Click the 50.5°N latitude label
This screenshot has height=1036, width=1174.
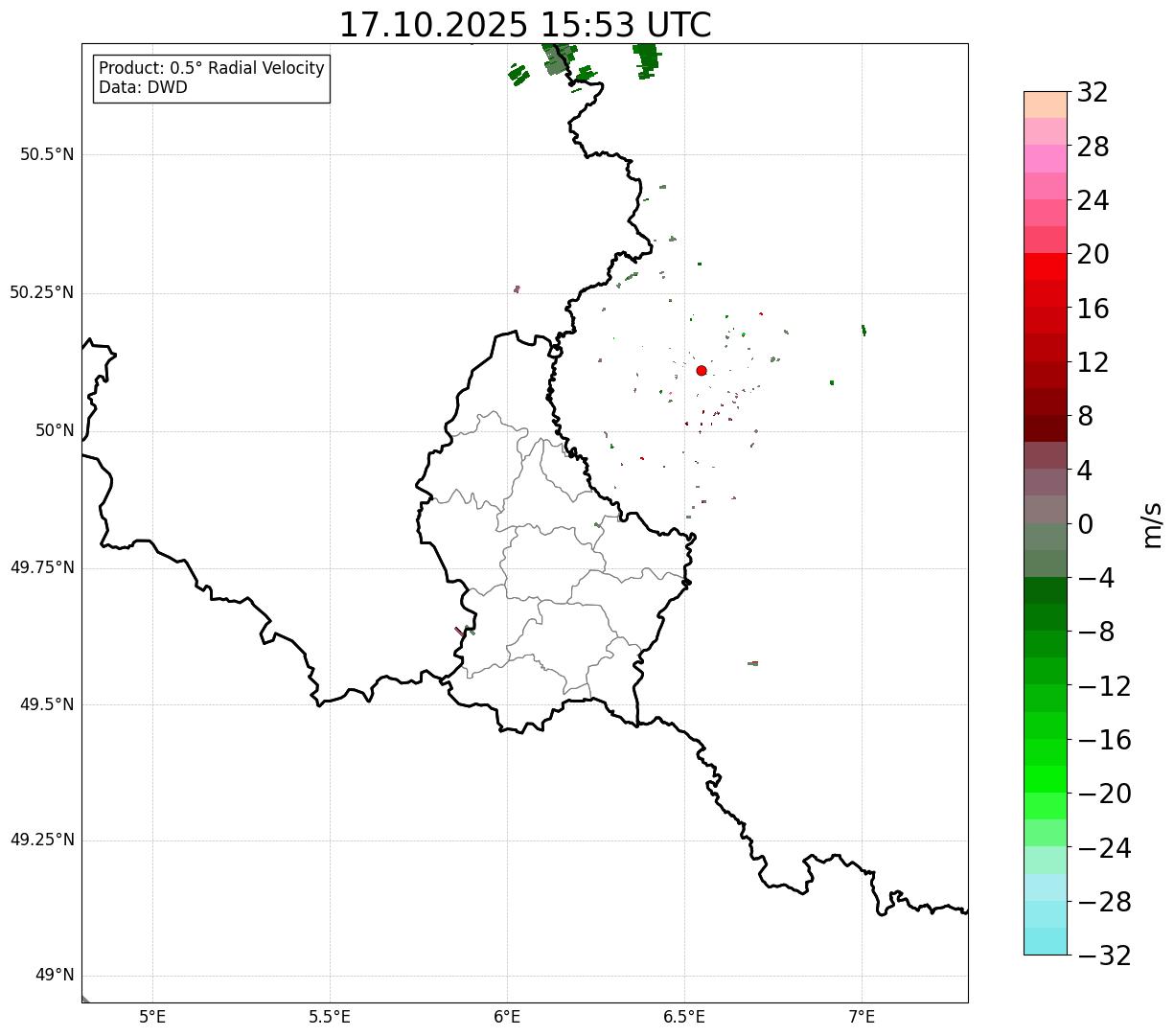point(47,155)
